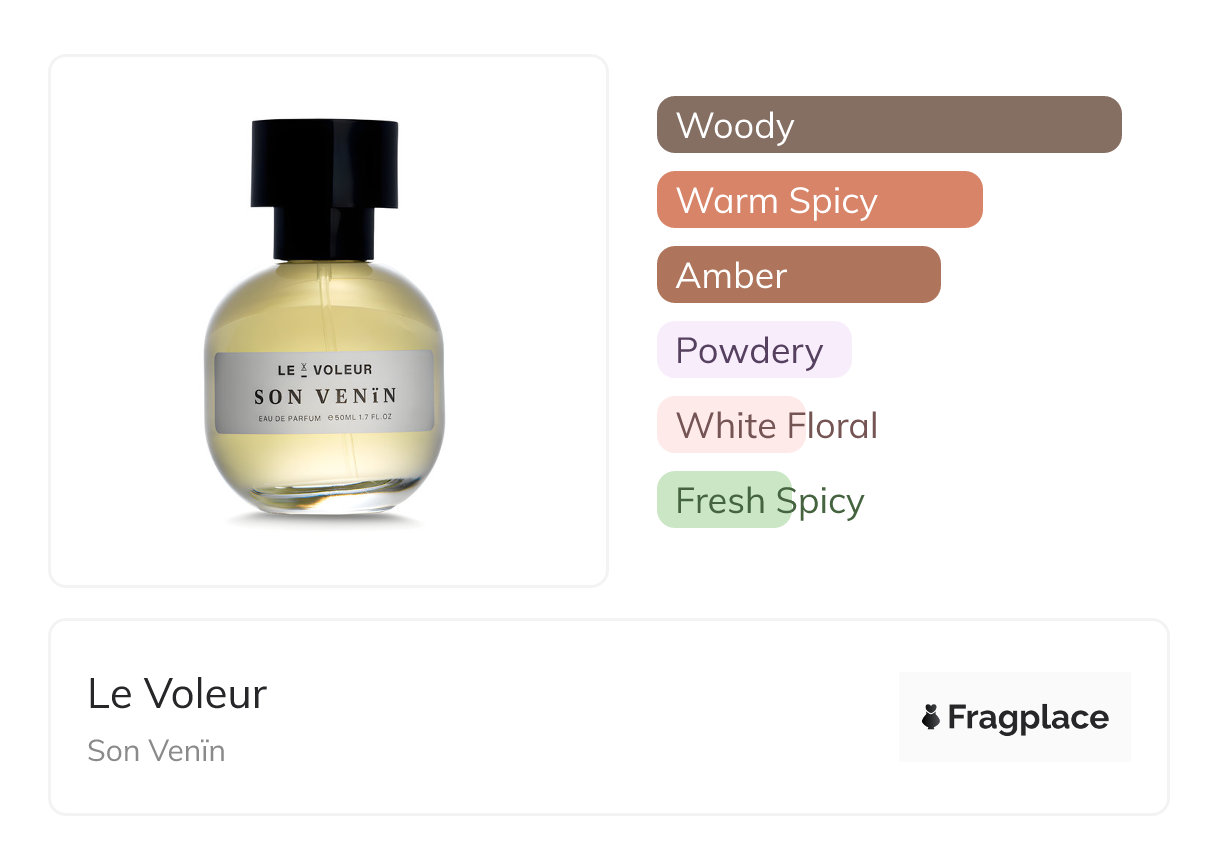Click the EAU DE PARFUM small print
1218x864 pixels.
(x=289, y=419)
